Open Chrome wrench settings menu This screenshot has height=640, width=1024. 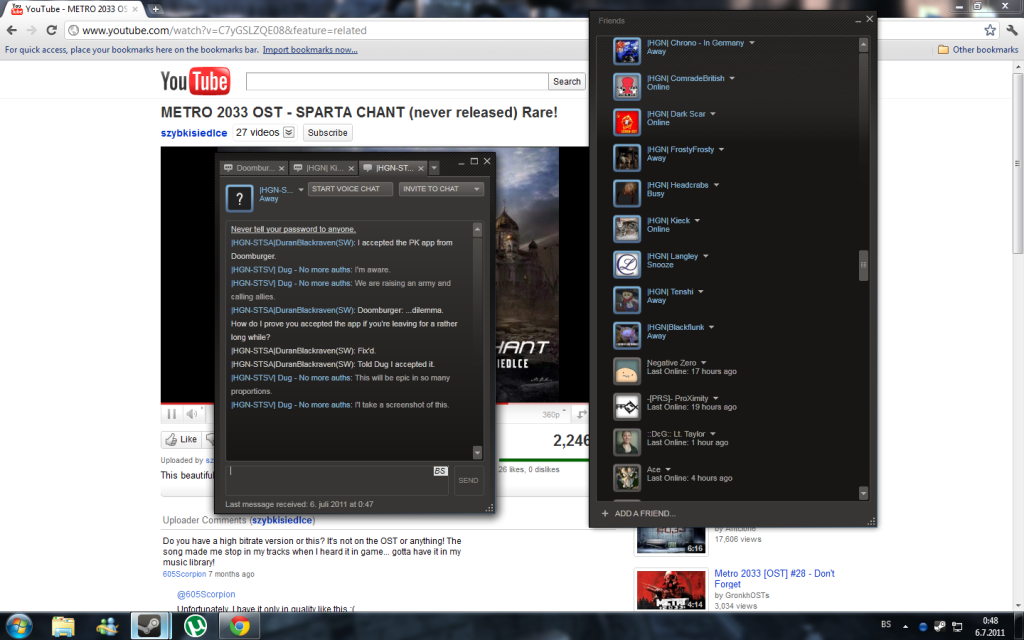(x=1012, y=30)
